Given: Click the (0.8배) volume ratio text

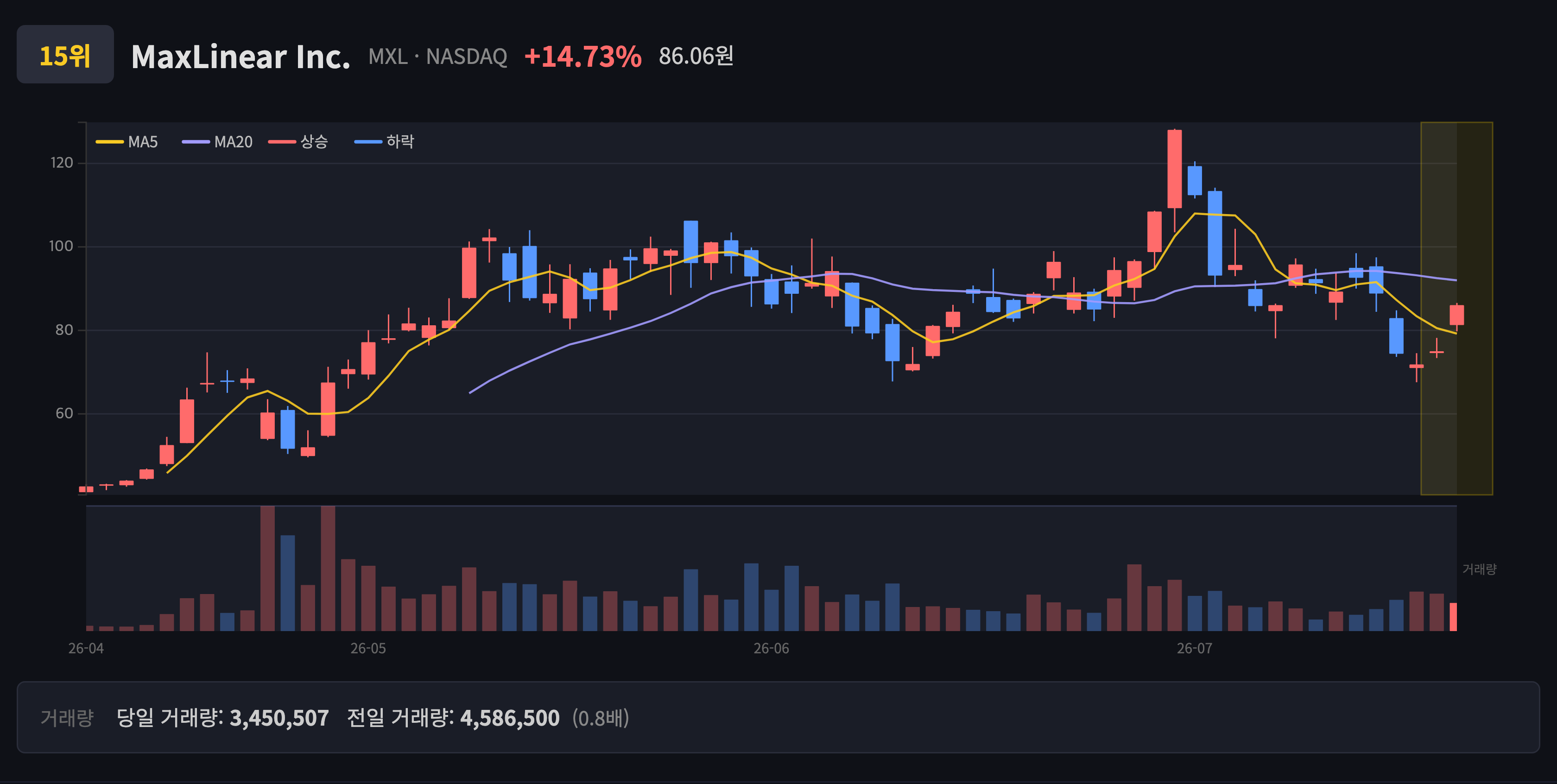Looking at the screenshot, I should tap(601, 718).
